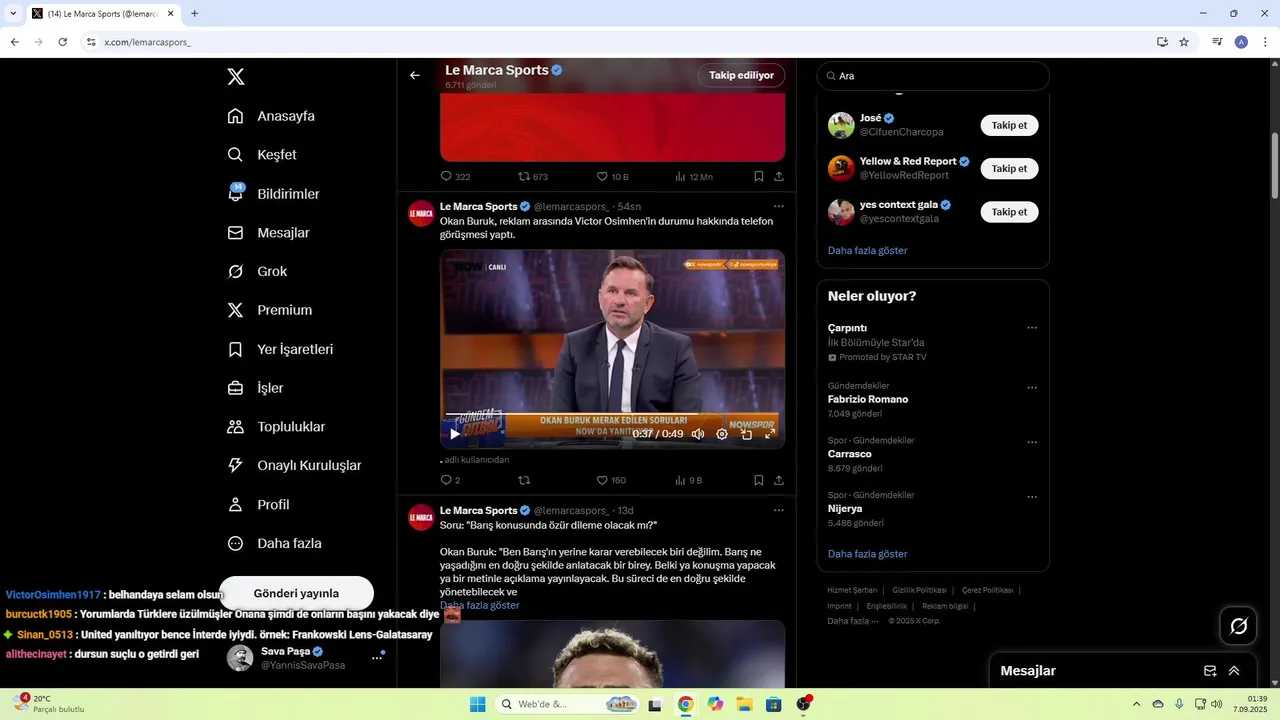This screenshot has width=1280, height=720.
Task: Open Anasayfa home page
Action: pyautogui.click(x=271, y=116)
